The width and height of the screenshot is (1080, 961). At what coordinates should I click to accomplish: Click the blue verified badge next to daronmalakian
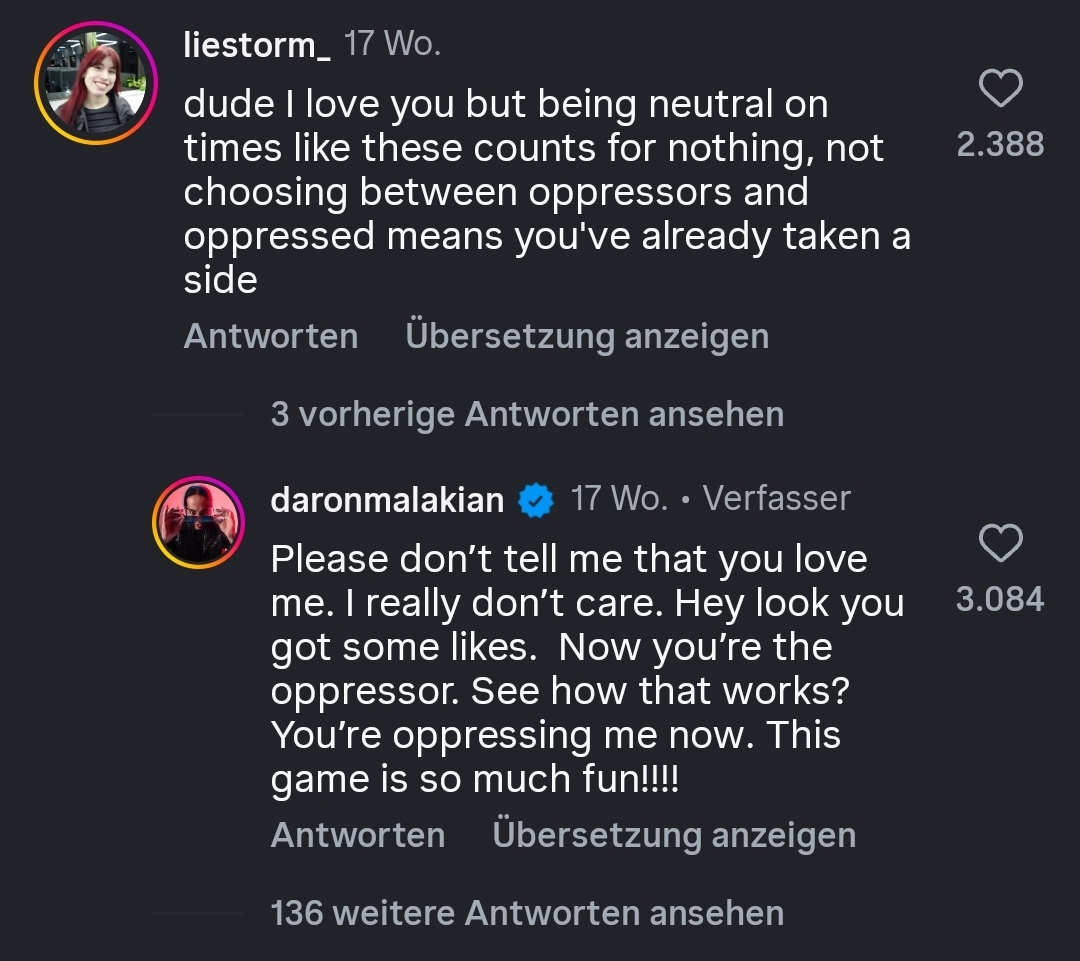pyautogui.click(x=537, y=499)
